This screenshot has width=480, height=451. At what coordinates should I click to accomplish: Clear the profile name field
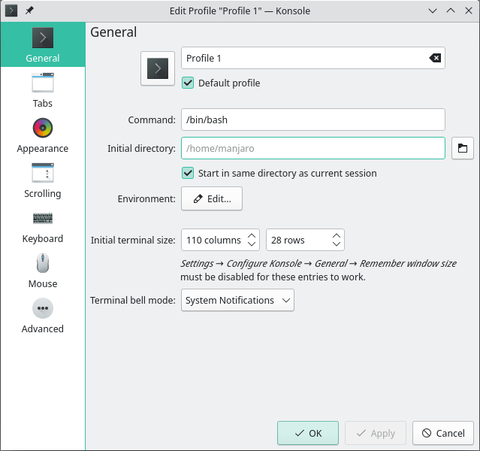(x=435, y=58)
